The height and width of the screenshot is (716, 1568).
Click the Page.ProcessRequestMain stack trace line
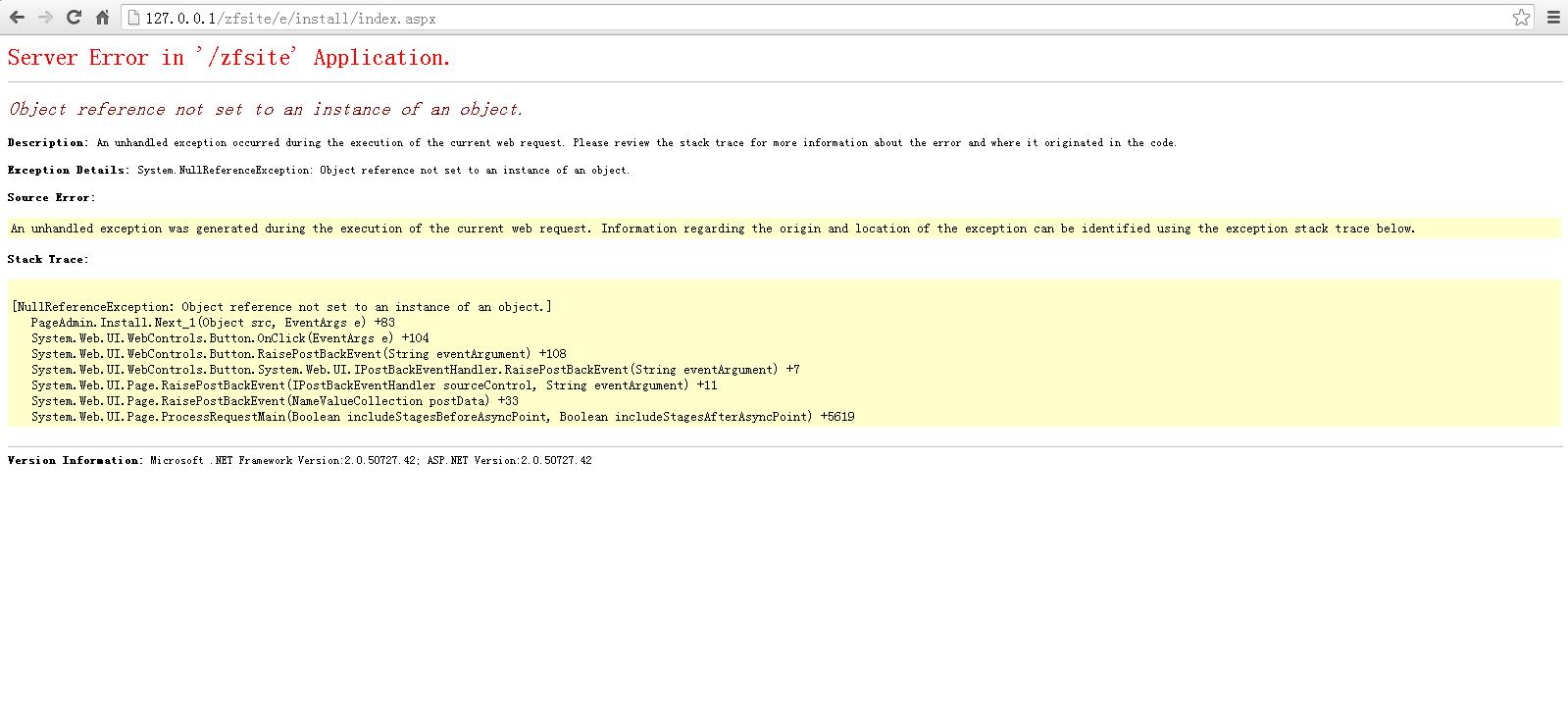[x=442, y=417]
